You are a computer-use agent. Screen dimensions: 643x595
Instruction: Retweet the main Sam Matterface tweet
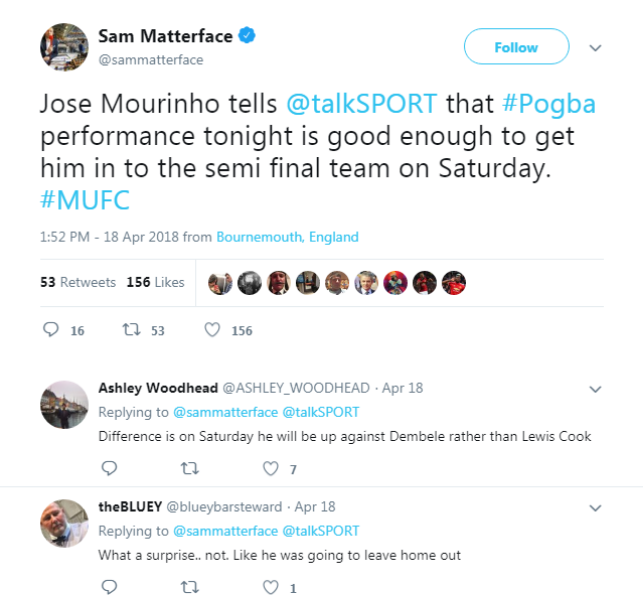[129, 330]
